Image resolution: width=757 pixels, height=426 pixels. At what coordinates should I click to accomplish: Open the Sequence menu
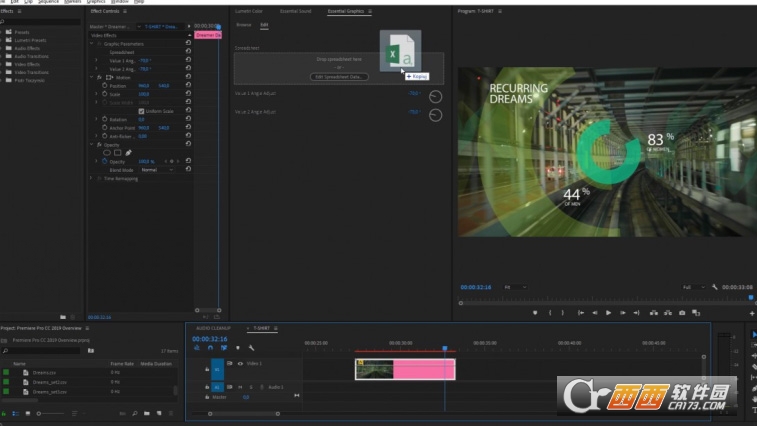click(48, 2)
